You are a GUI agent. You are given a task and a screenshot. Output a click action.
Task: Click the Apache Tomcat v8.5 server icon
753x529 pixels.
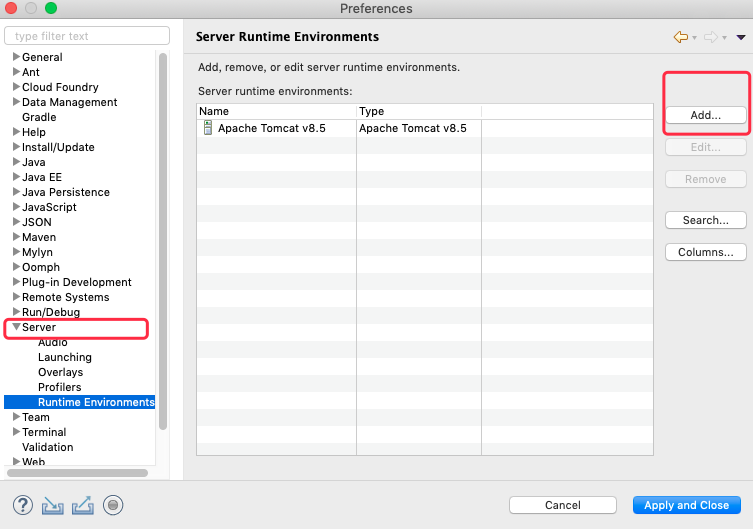208,128
